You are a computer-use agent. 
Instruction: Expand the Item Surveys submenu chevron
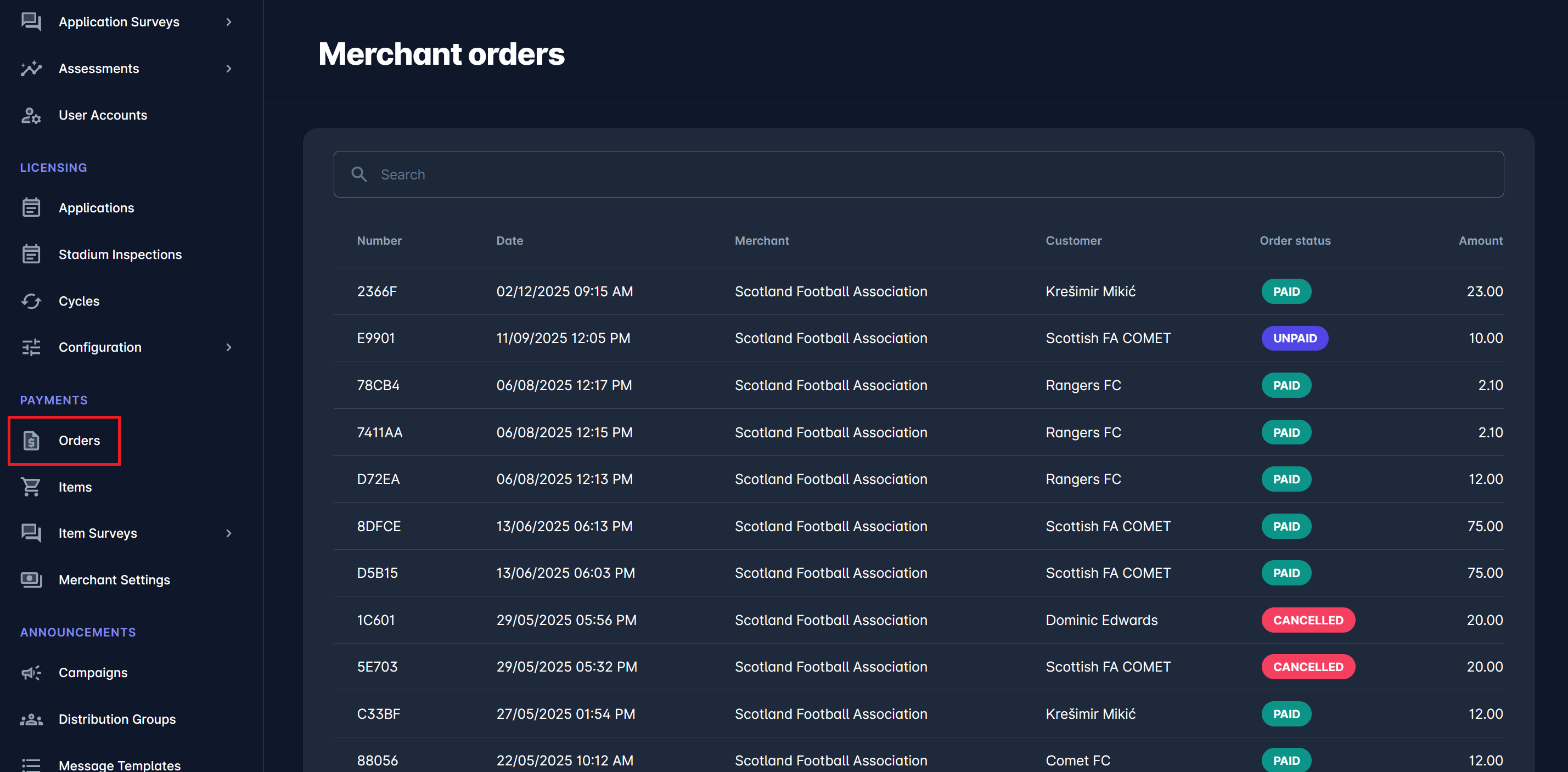tap(228, 533)
